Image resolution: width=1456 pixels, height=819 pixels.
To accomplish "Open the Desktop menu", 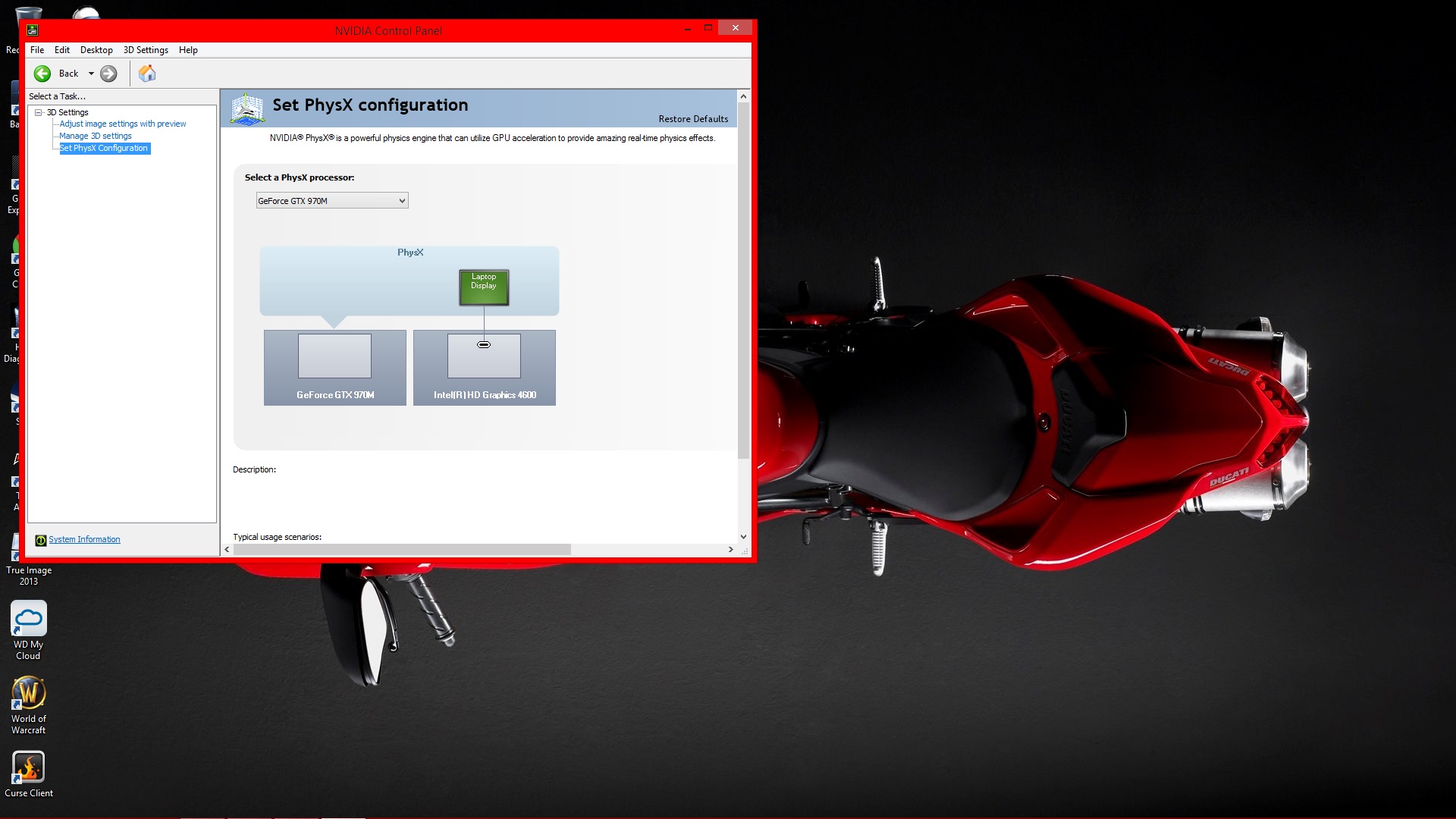I will coord(96,50).
